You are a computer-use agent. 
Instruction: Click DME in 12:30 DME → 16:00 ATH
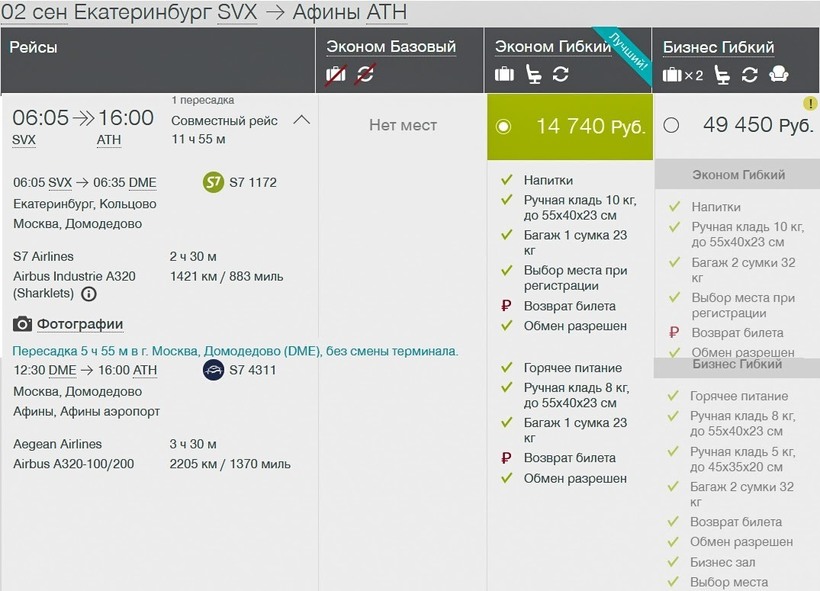click(62, 370)
